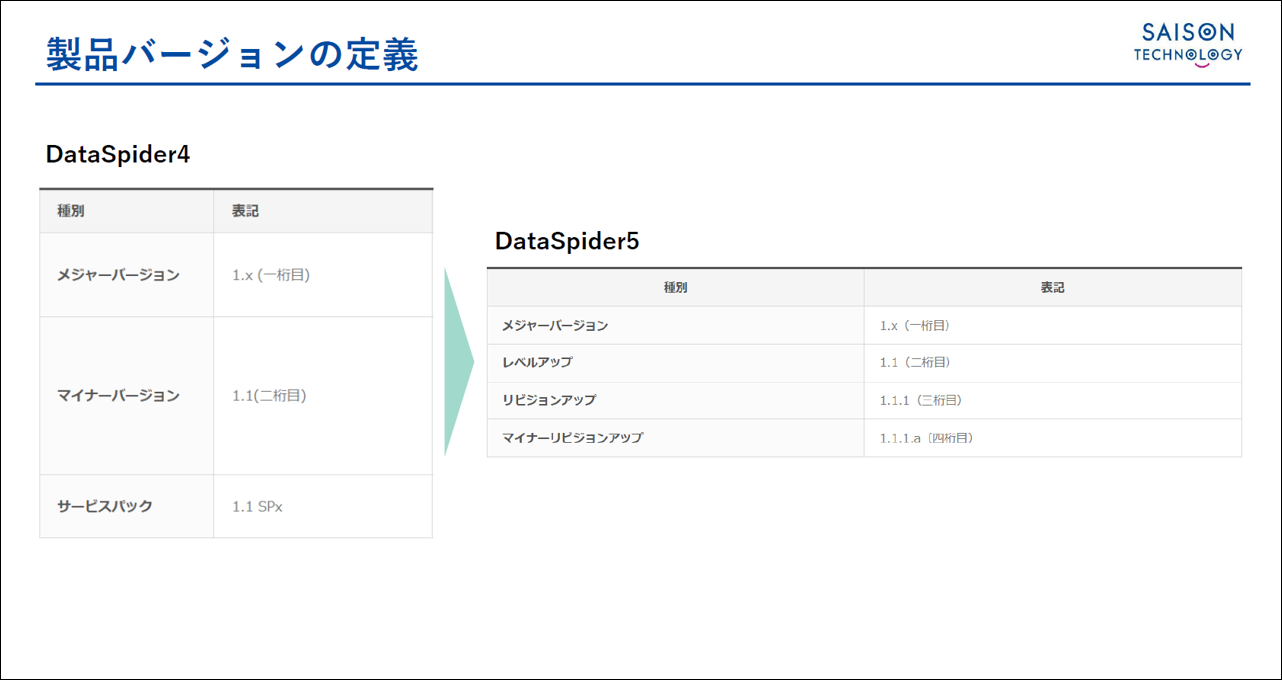Click メジャーバージョン in the DataSpider5 table

coord(555,325)
